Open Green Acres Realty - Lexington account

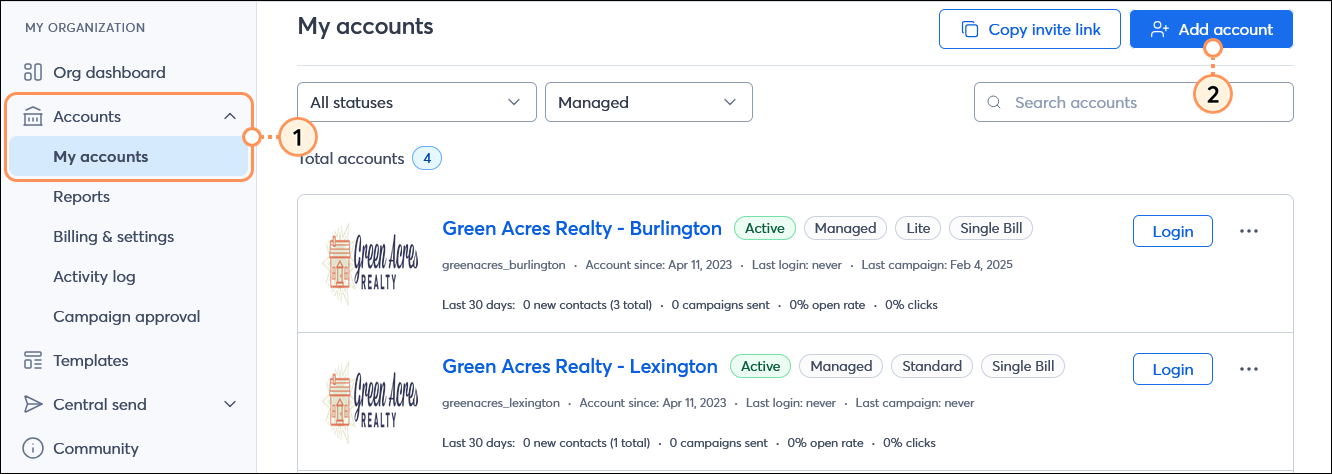580,366
